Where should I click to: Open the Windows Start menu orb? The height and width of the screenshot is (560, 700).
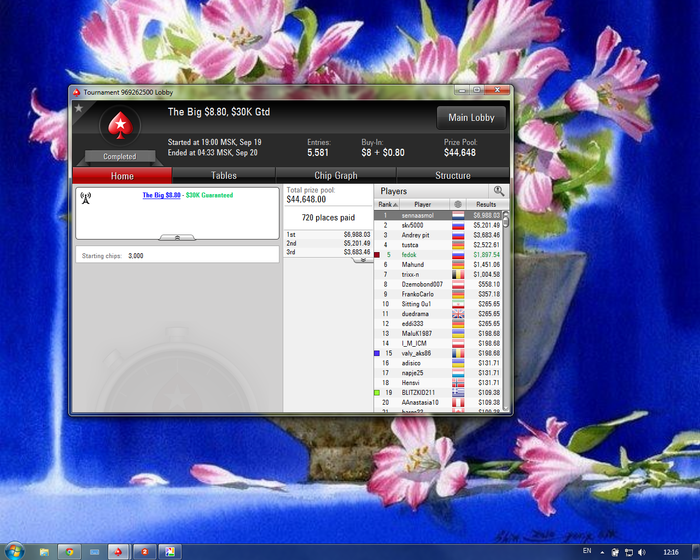(x=14, y=552)
